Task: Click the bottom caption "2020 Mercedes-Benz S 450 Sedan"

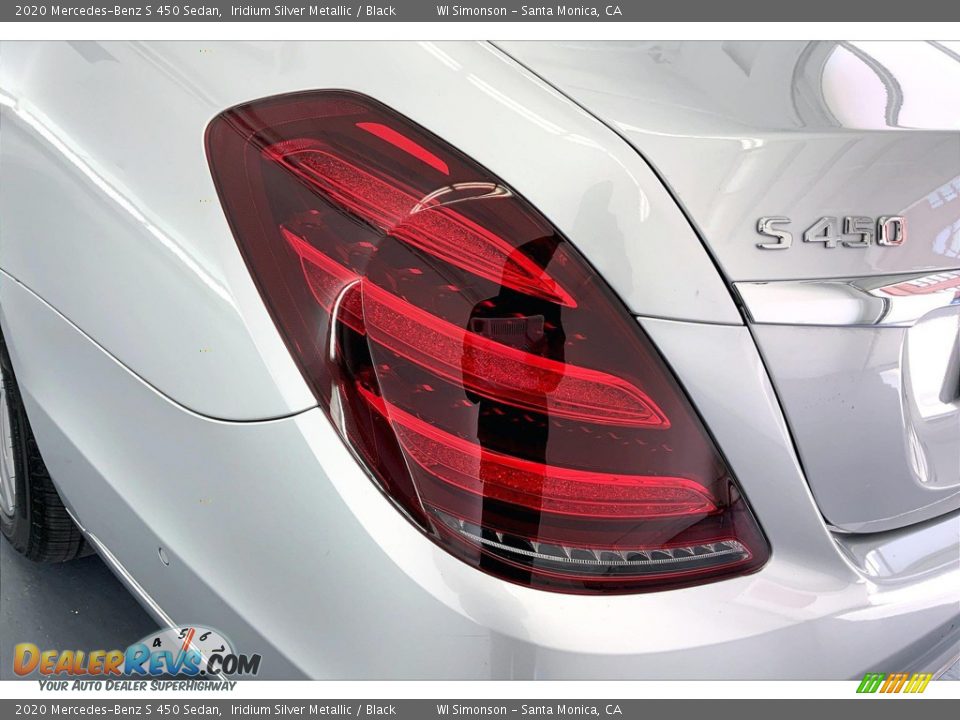Action: point(118,710)
